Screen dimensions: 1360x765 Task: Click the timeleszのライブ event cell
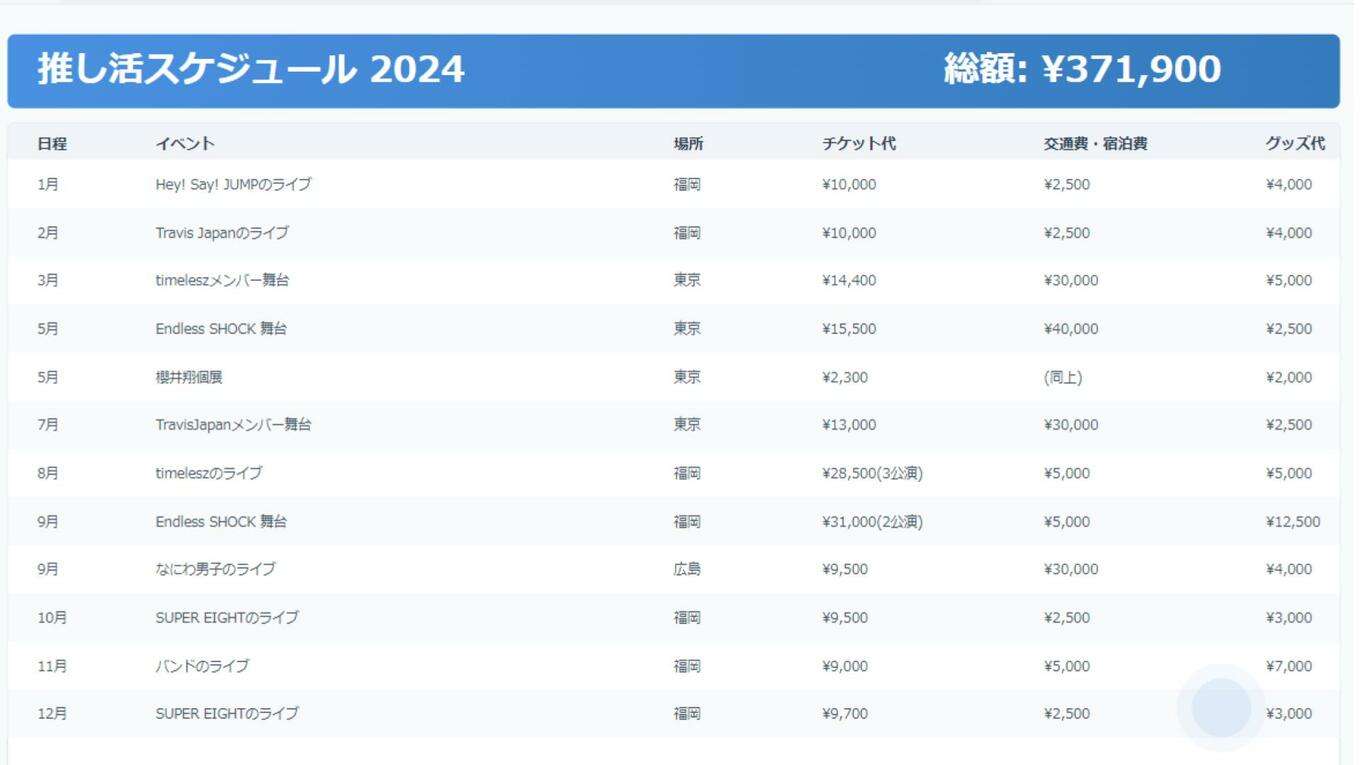[x=209, y=473]
